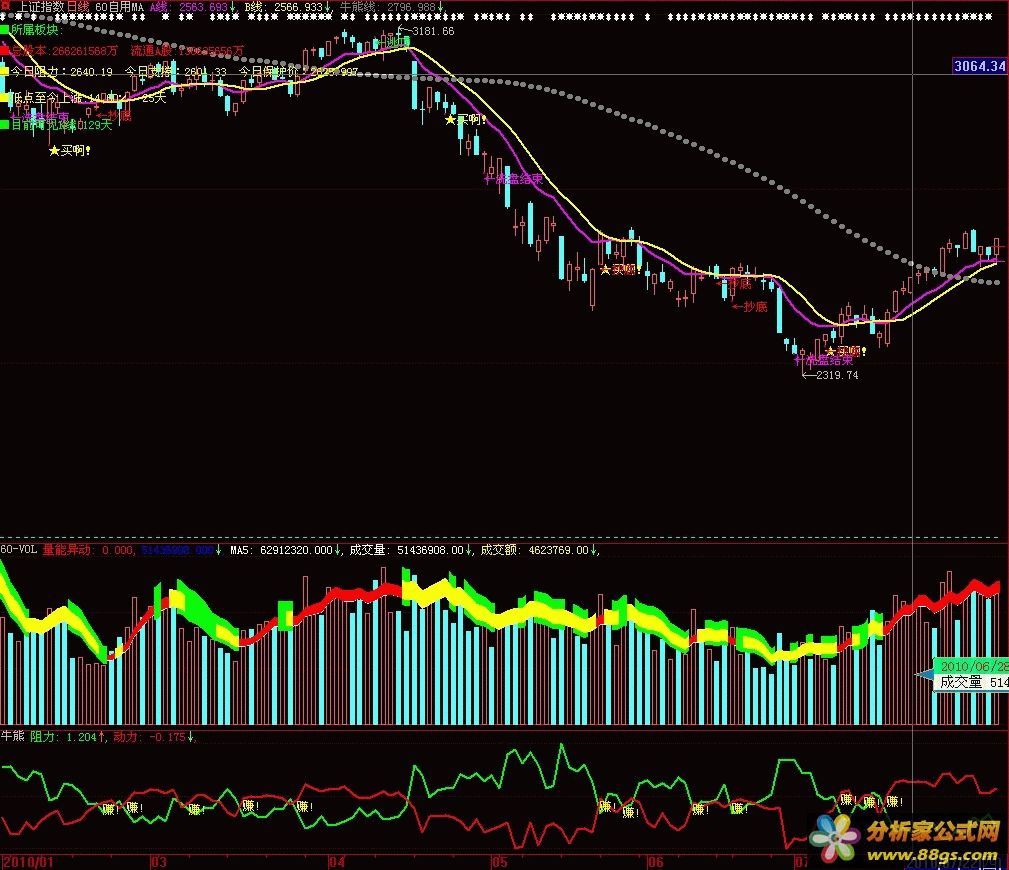Viewport: 1009px width, 870px height.
Task: Click the 买啊! star signal after the April peak
Action: (x=466, y=120)
